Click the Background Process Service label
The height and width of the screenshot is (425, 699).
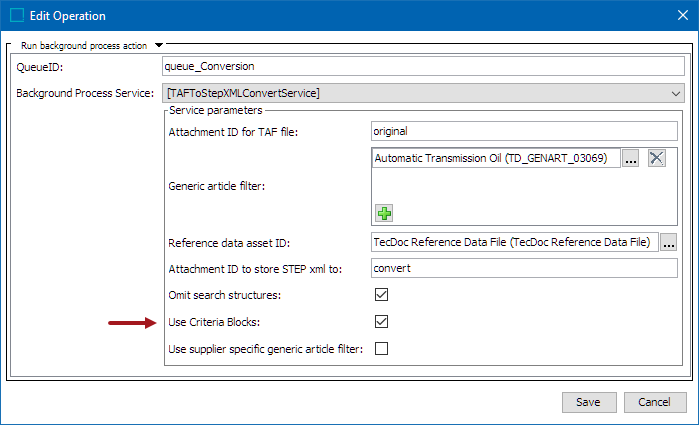[85, 93]
